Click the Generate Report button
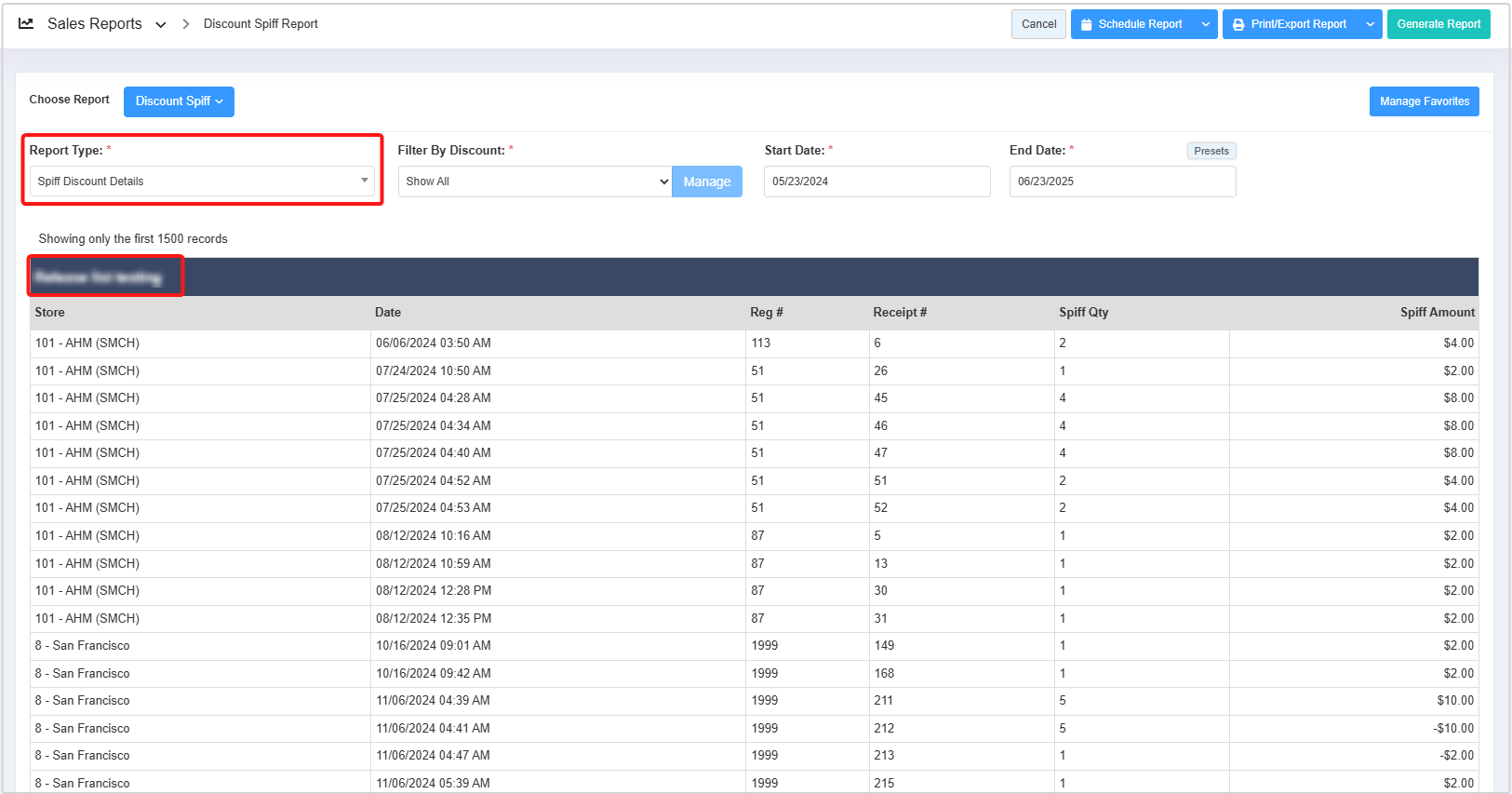 pyautogui.click(x=1438, y=24)
